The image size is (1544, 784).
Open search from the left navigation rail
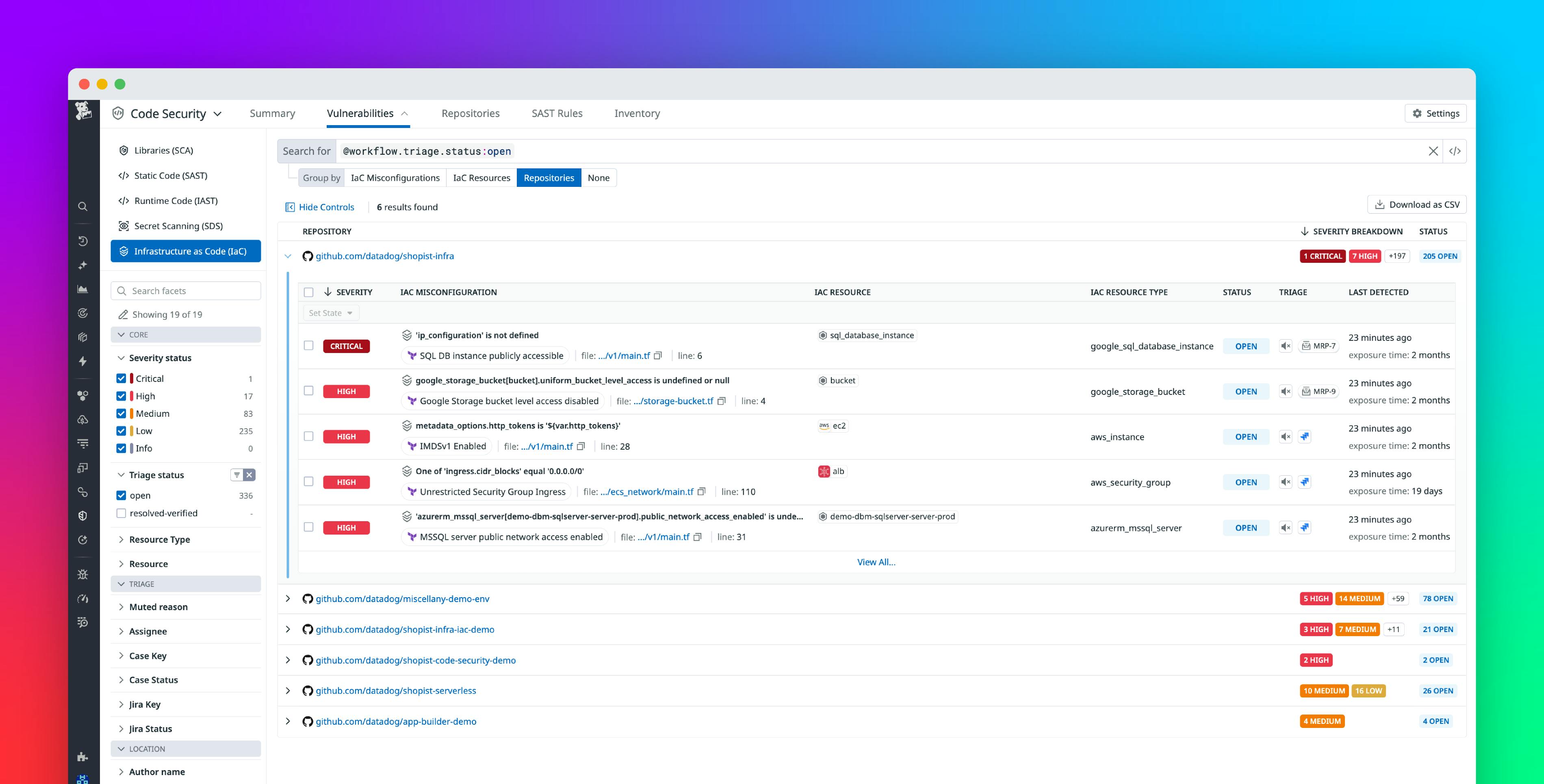(x=83, y=206)
